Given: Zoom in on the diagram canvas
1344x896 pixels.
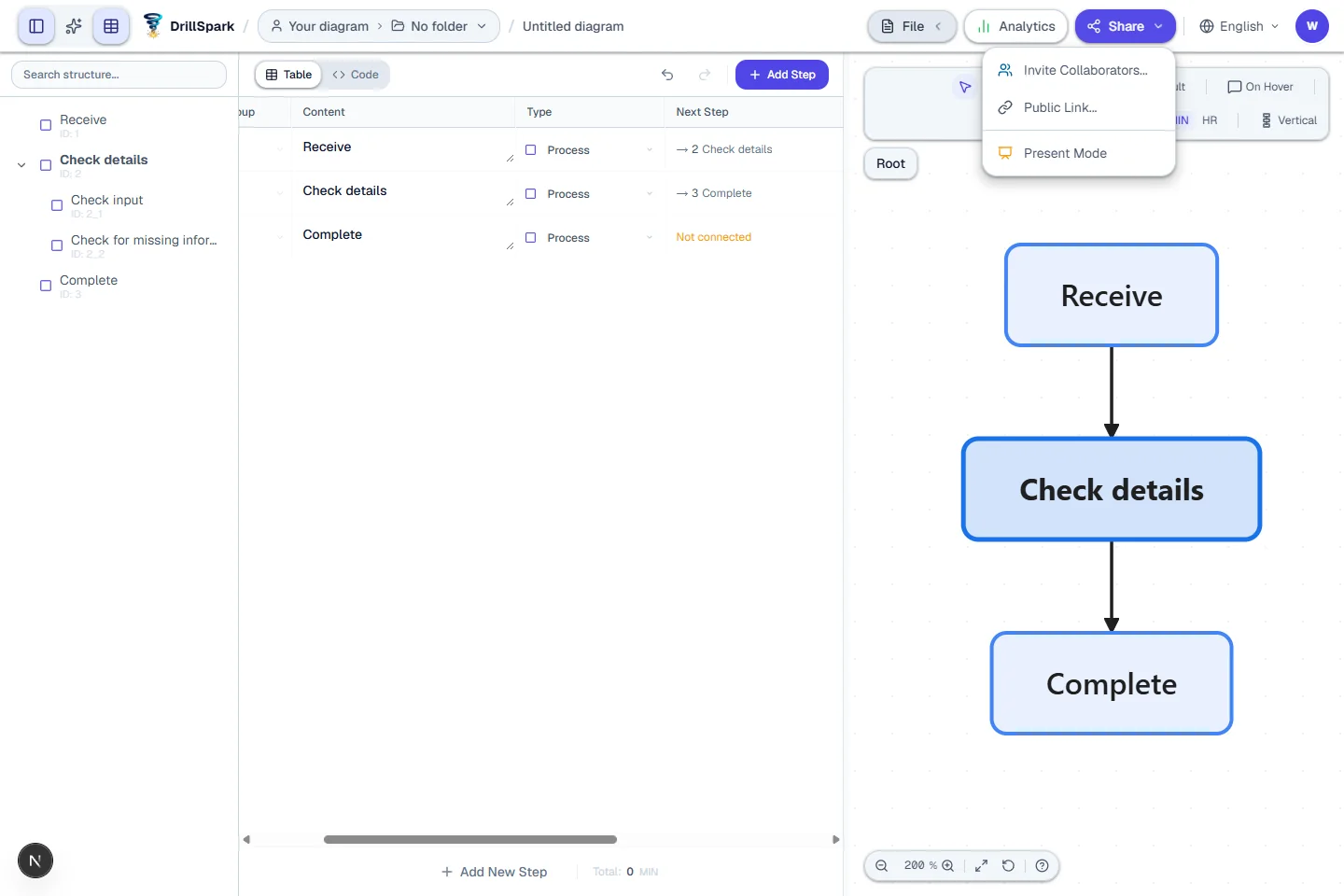Looking at the screenshot, I should (948, 866).
